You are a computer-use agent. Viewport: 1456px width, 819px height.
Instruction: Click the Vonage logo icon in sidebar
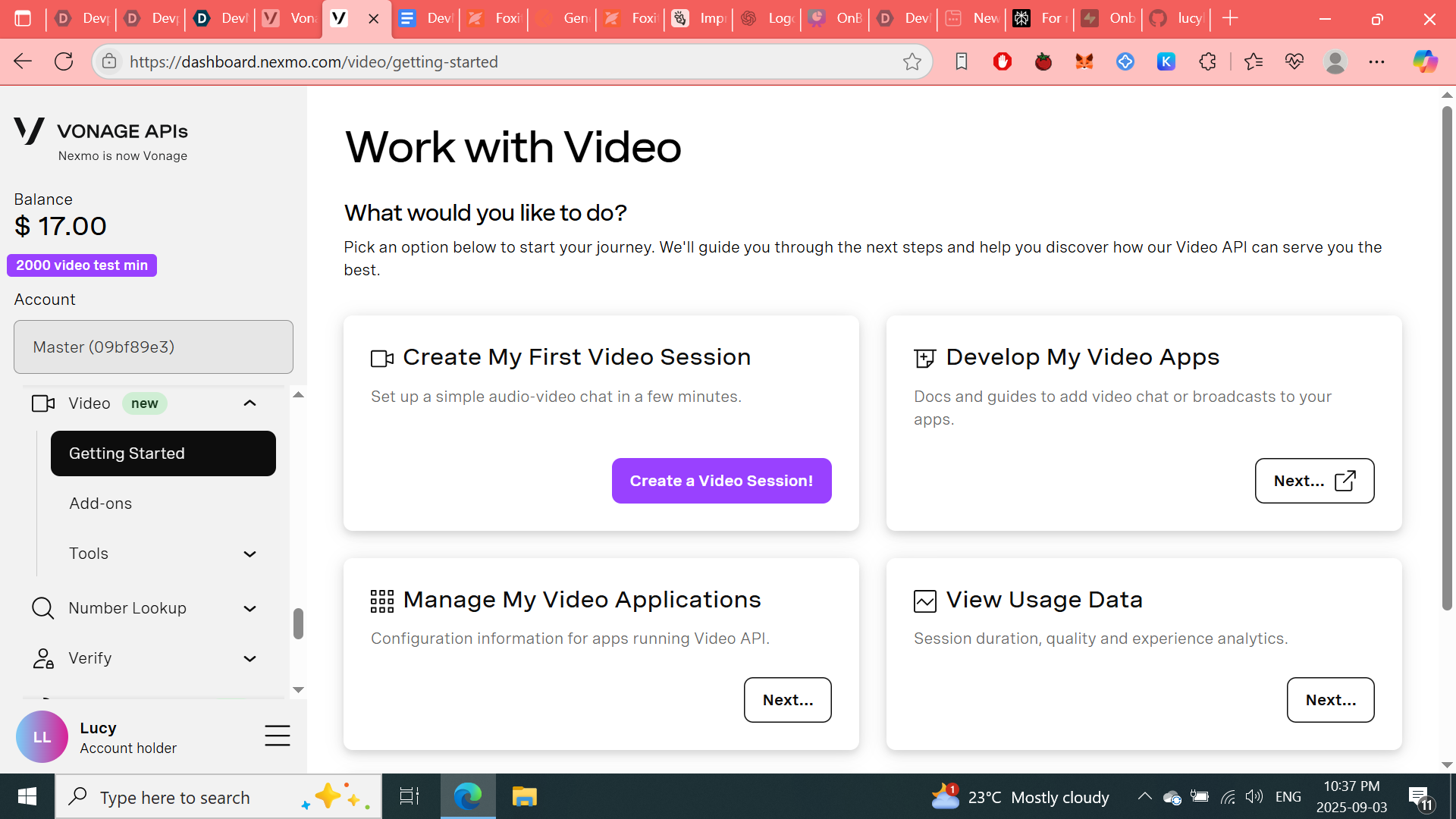(30, 131)
